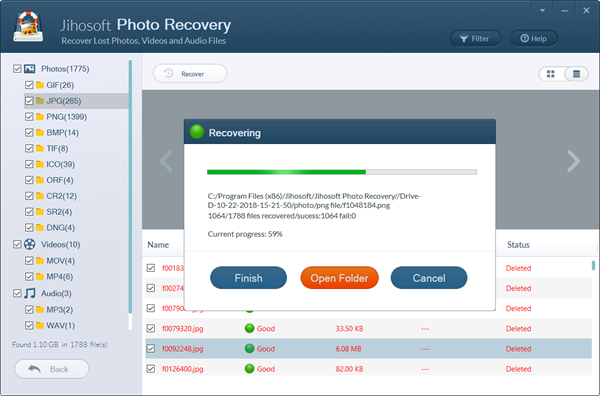Select the MP3(2) folder
The image size is (600, 396).
tap(60, 310)
